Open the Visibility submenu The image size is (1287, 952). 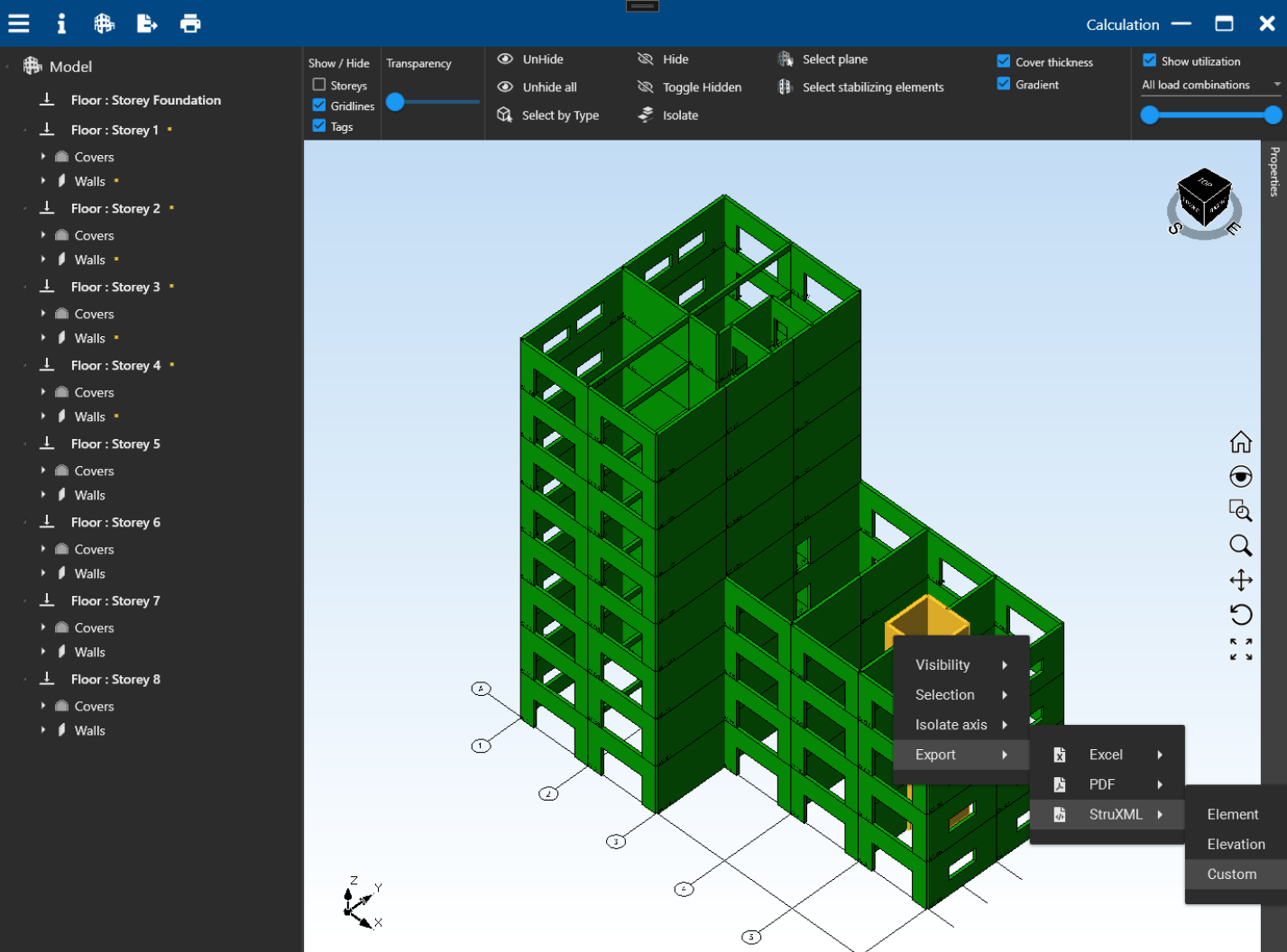pos(961,665)
